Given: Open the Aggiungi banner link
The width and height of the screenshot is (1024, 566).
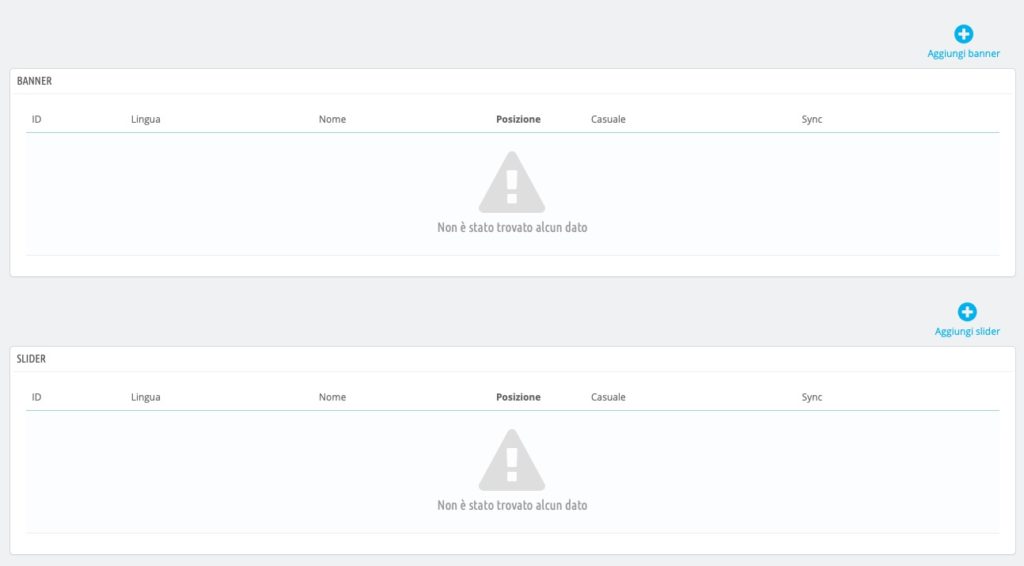Looking at the screenshot, I should pyautogui.click(x=963, y=54).
